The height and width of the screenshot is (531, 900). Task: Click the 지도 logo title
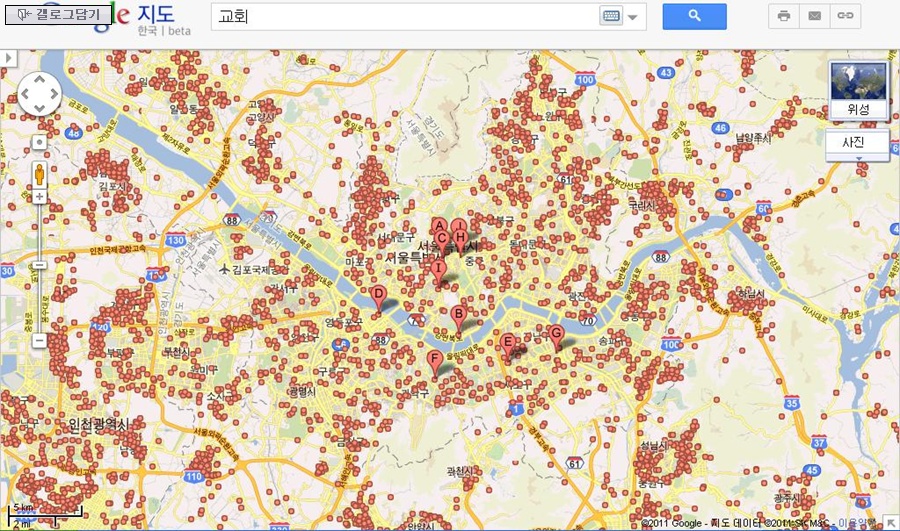(156, 15)
